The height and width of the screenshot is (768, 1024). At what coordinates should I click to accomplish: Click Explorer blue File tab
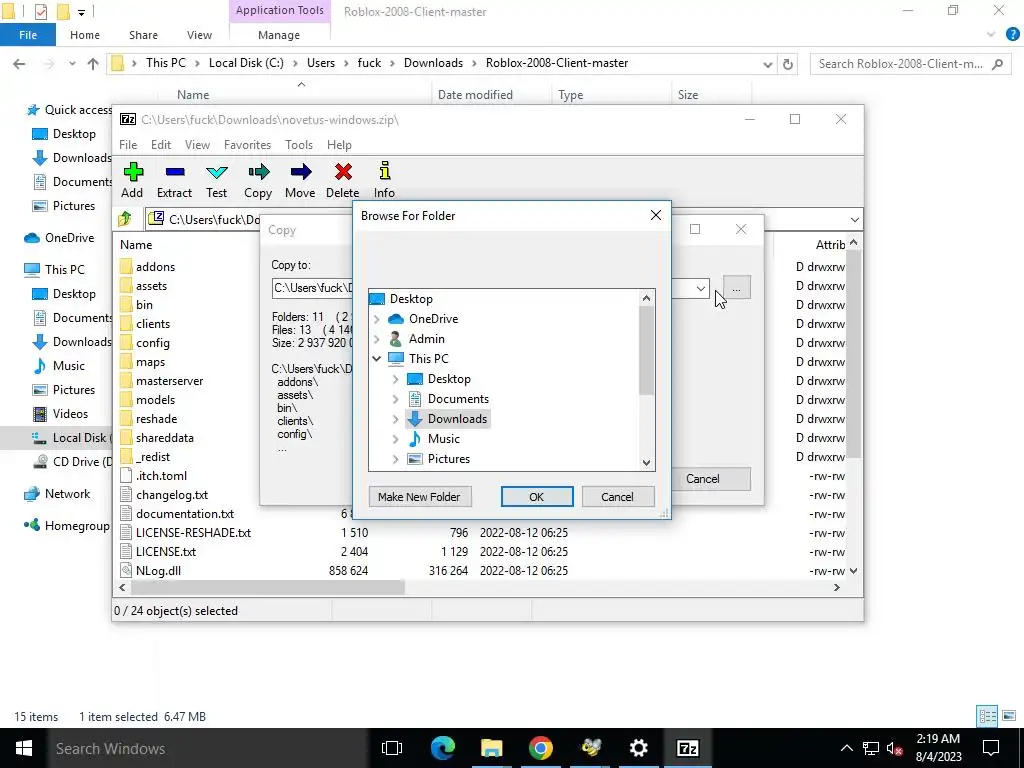pyautogui.click(x=28, y=35)
